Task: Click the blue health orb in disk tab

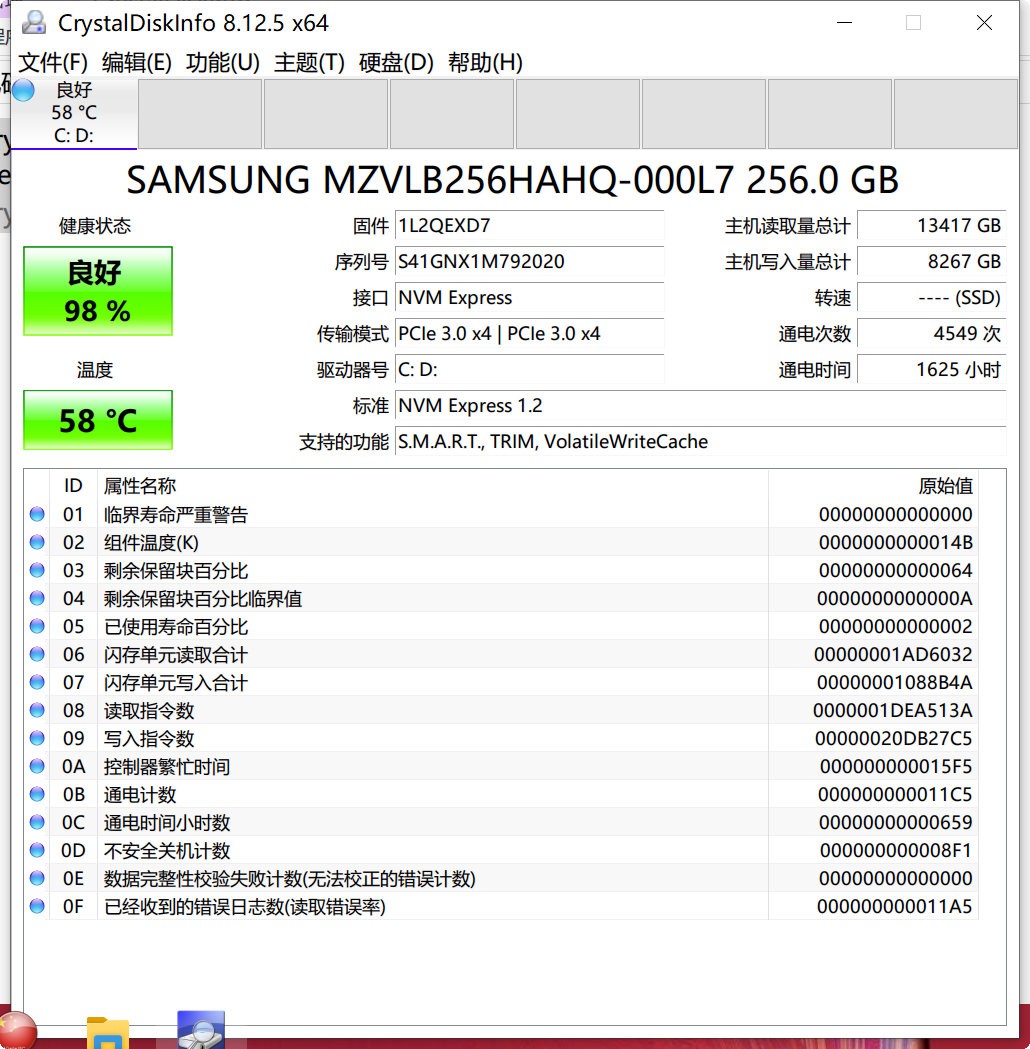Action: pos(23,90)
